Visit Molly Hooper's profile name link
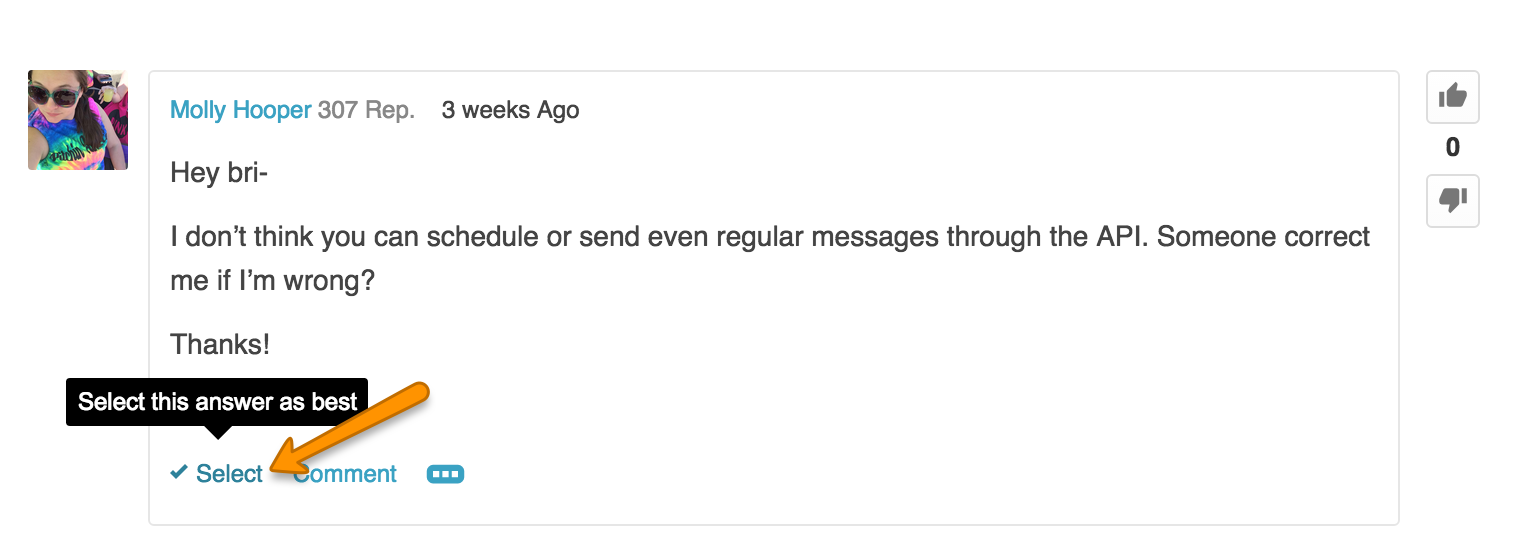The height and width of the screenshot is (548, 1514). (241, 110)
